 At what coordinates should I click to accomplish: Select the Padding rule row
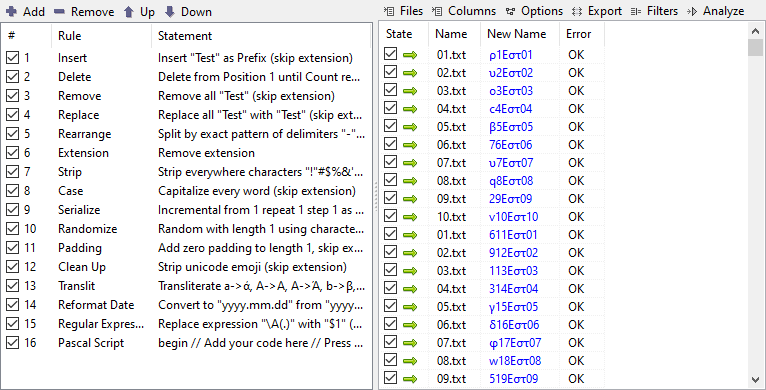click(x=186, y=248)
